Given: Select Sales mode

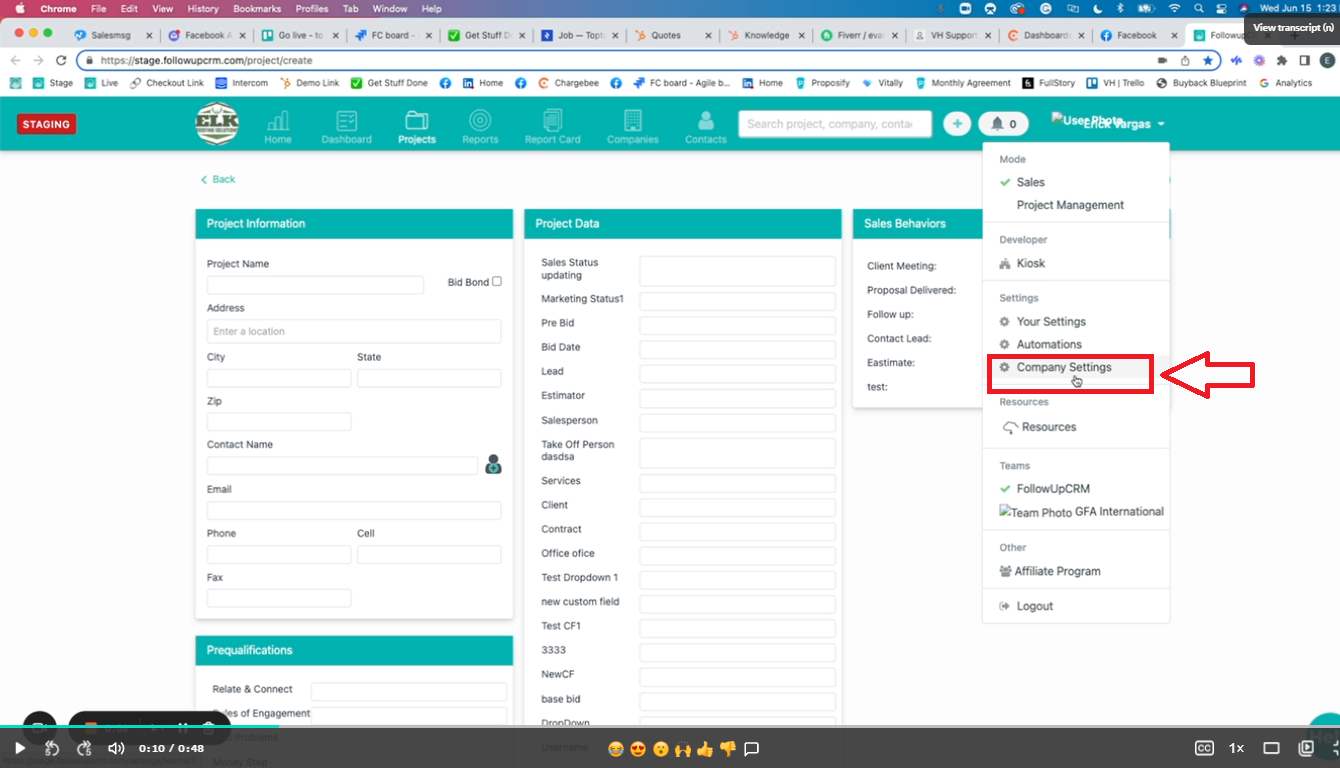Looking at the screenshot, I should pyautogui.click(x=1031, y=182).
